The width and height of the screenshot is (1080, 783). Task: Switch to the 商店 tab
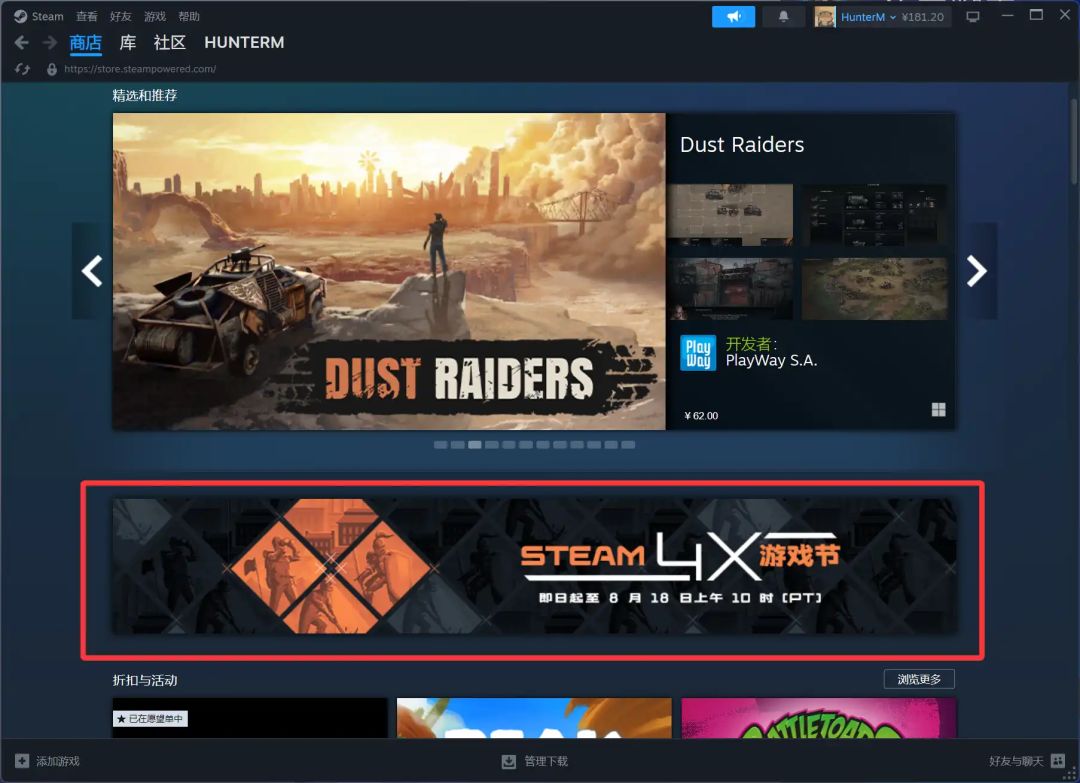coord(85,43)
